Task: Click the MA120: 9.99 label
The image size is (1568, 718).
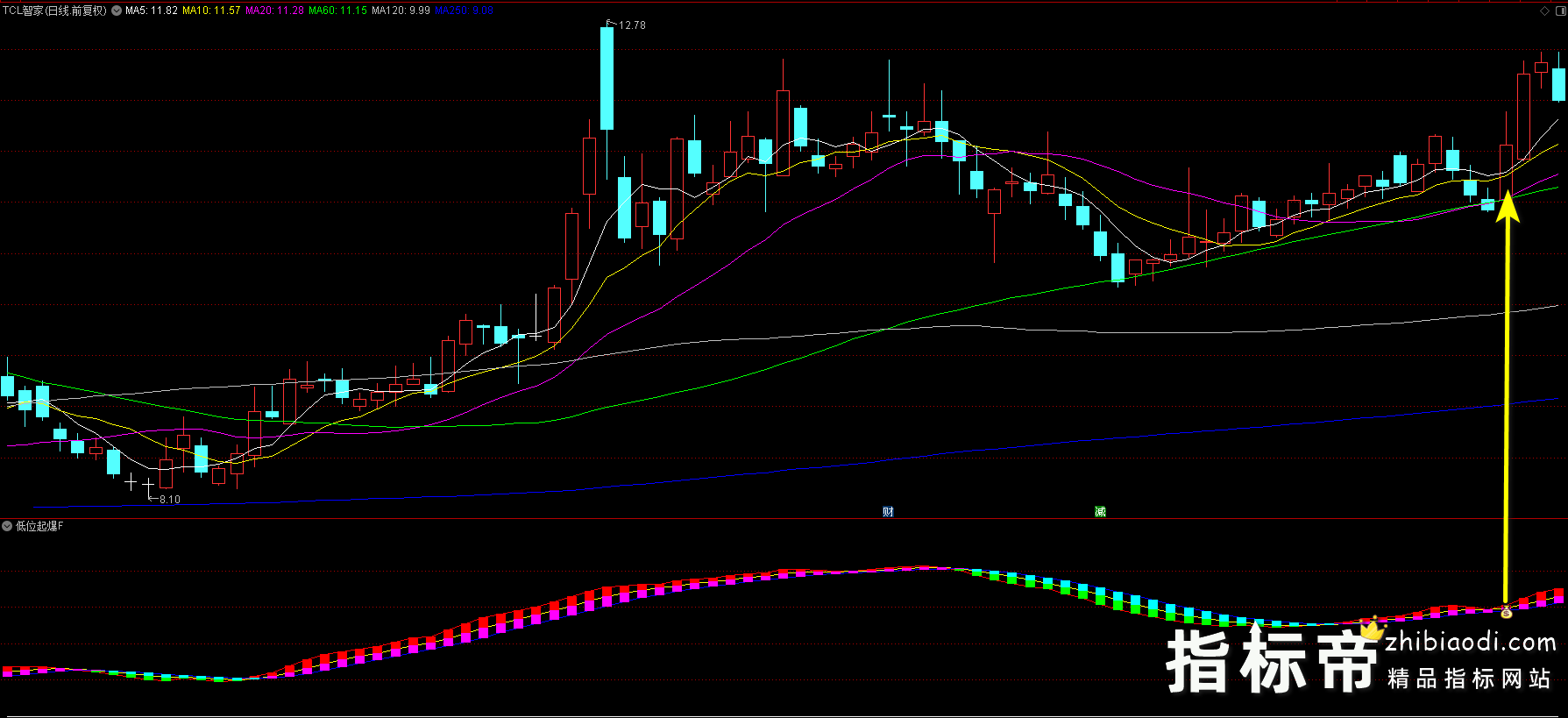Action: coord(401,11)
